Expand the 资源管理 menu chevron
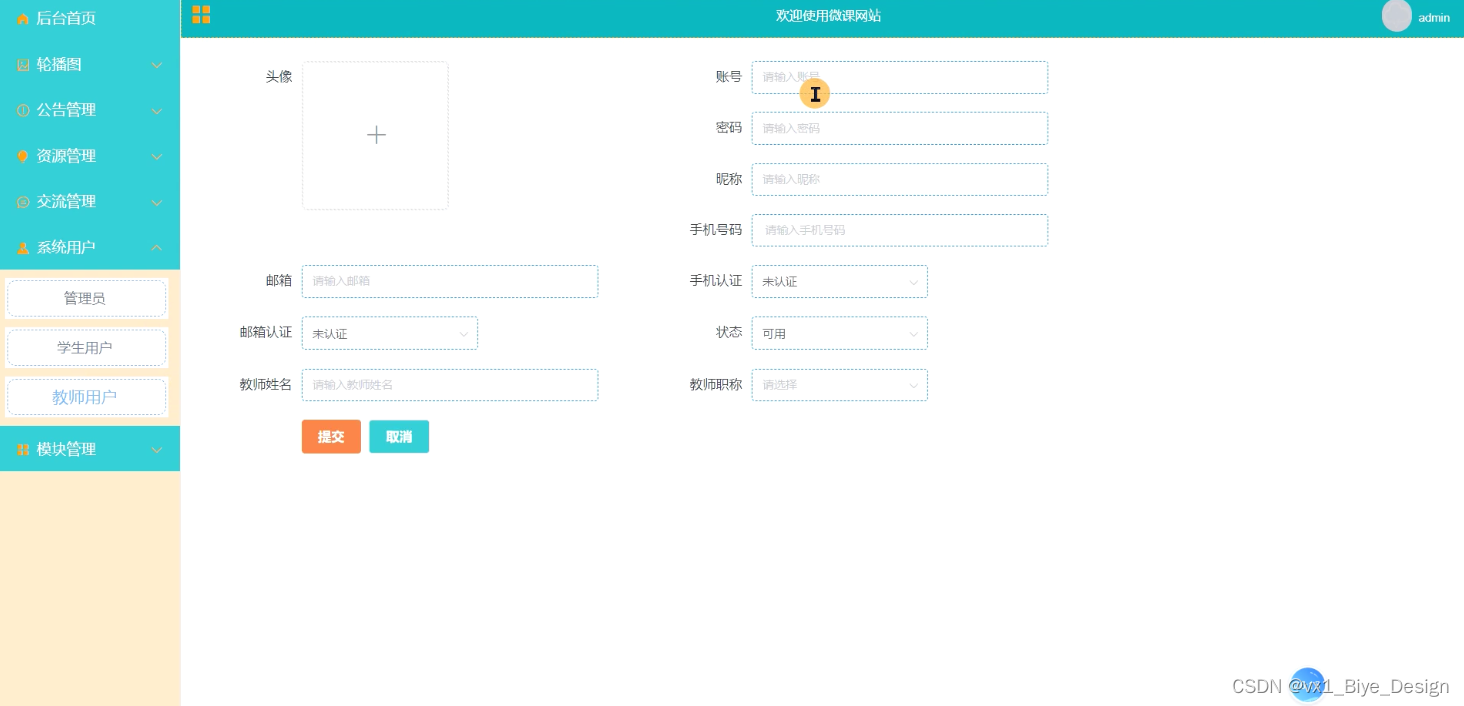The width and height of the screenshot is (1464, 706). click(x=157, y=157)
